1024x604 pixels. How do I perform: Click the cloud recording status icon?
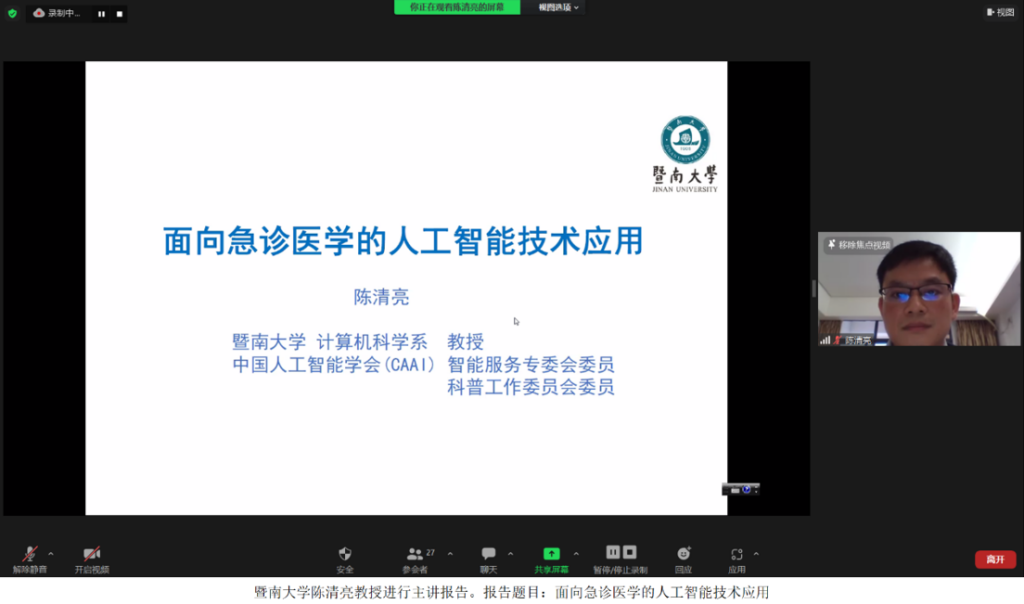pyautogui.click(x=39, y=13)
